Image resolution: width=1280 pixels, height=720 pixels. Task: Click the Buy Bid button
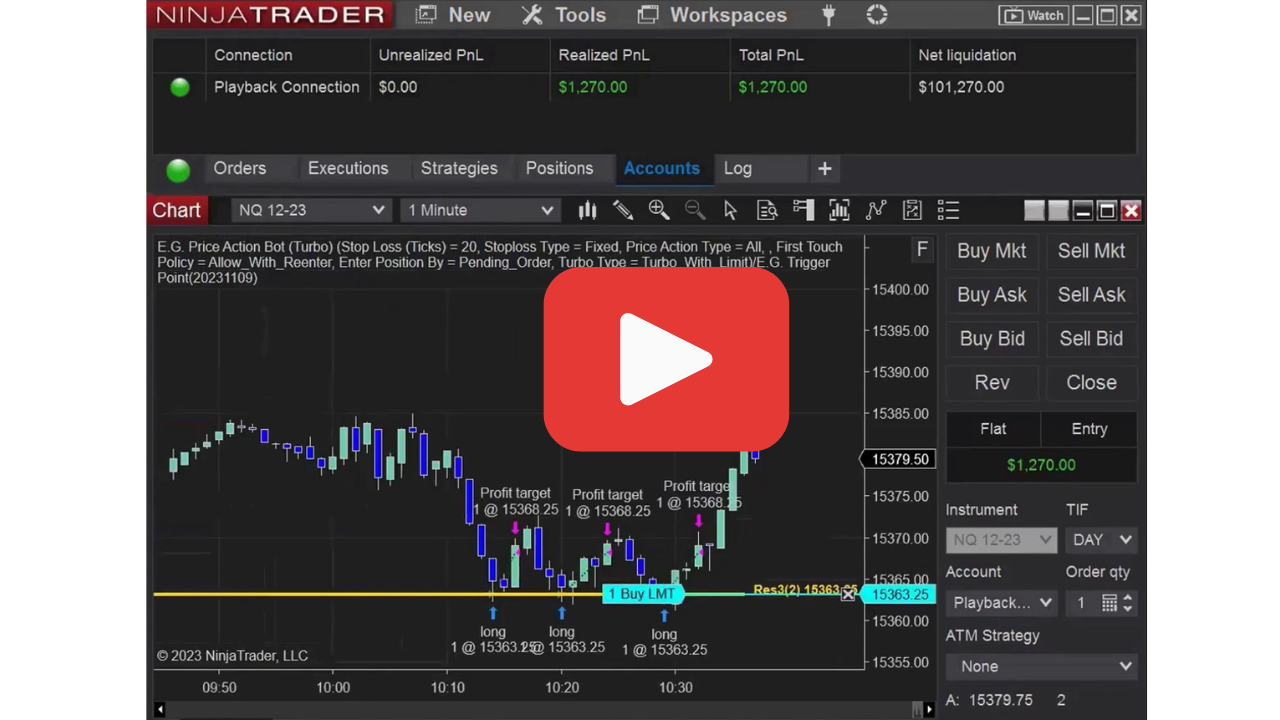[x=992, y=339]
